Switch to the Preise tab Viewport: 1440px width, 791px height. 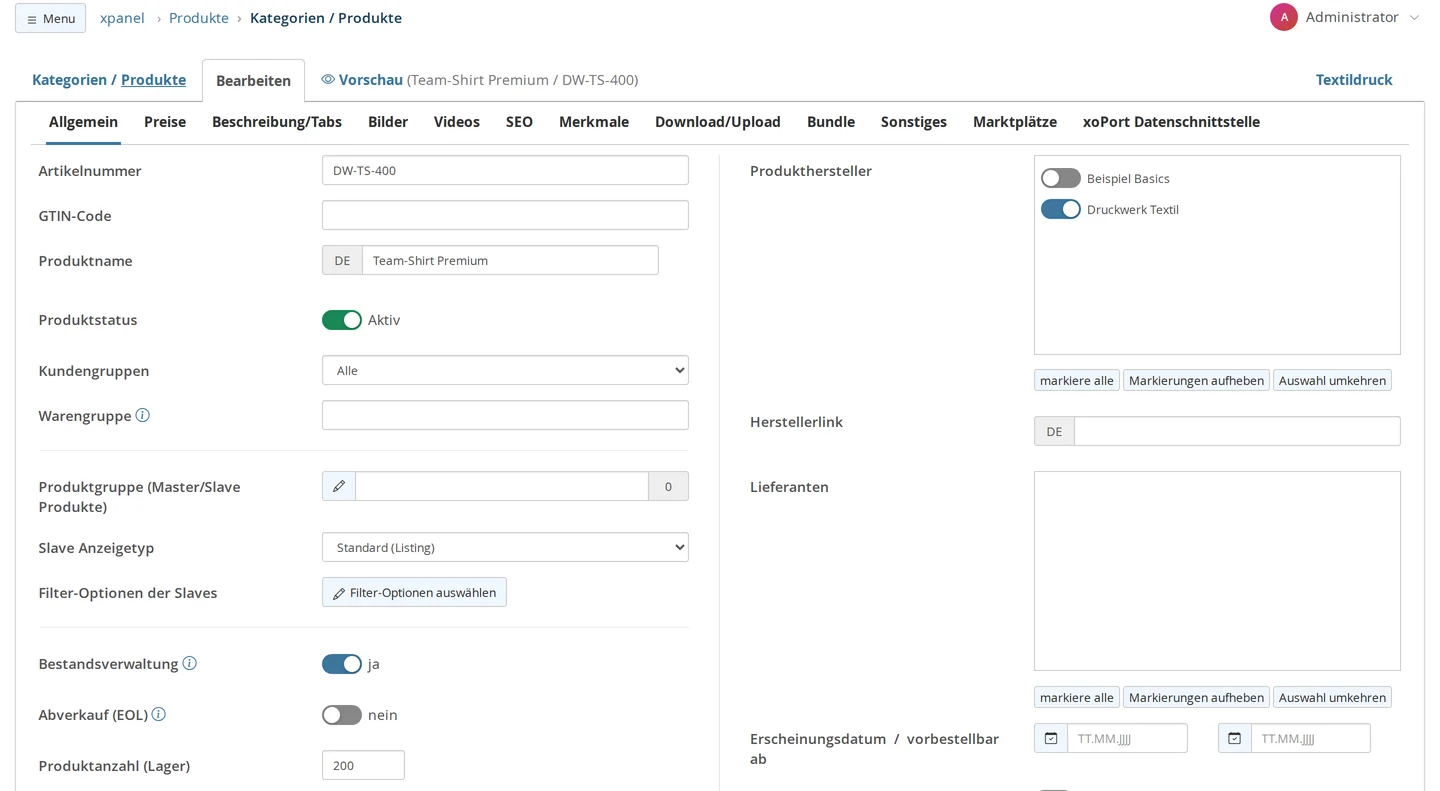pos(165,122)
